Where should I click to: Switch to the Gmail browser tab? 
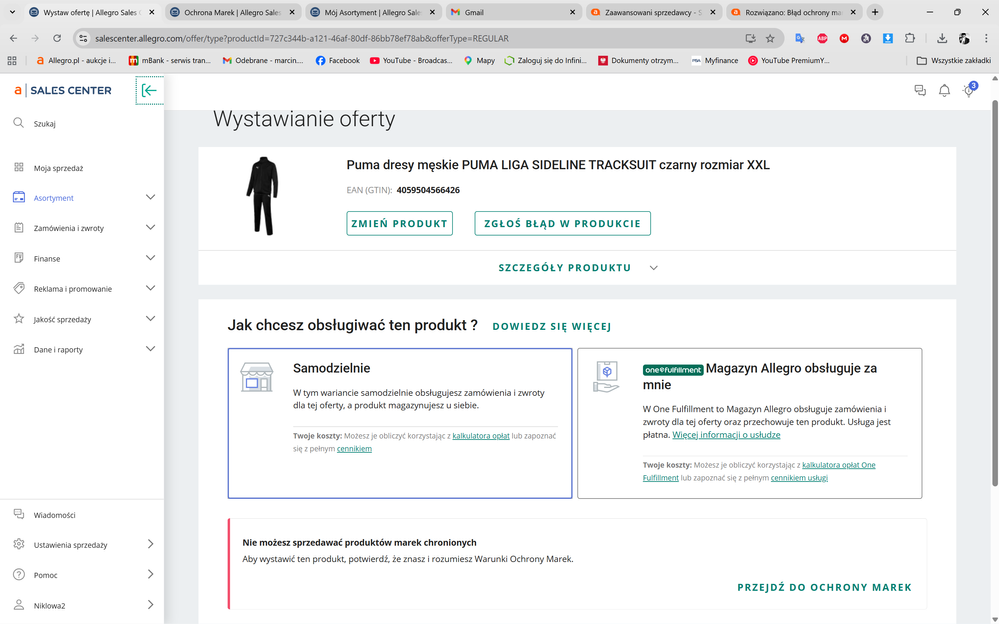[x=513, y=12]
